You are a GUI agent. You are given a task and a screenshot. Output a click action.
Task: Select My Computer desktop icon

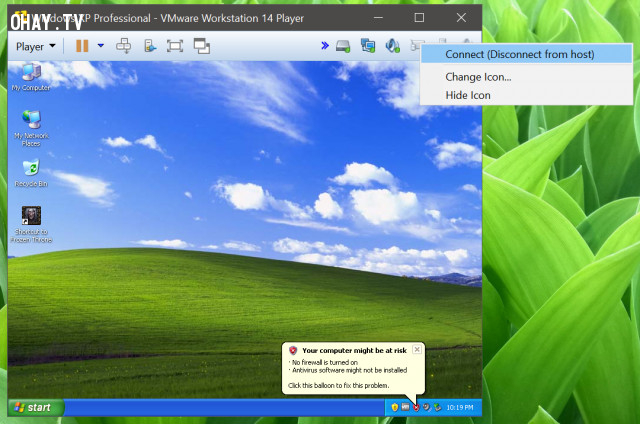tap(31, 77)
